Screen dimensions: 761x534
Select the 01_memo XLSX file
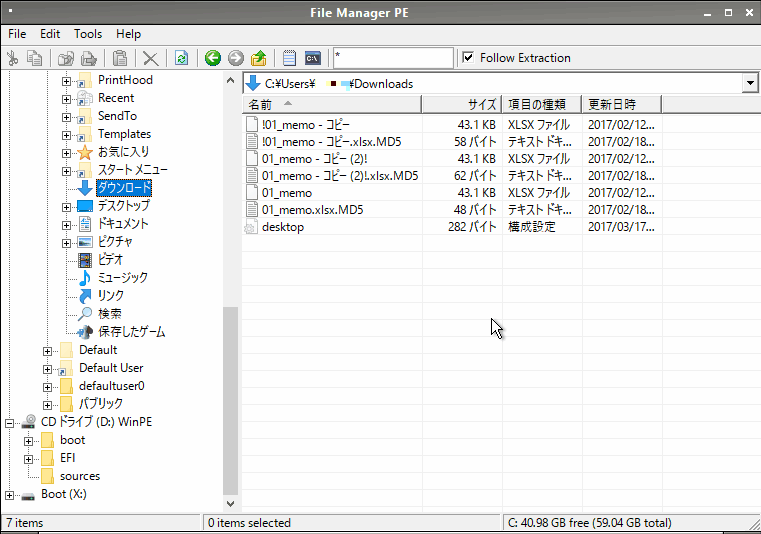point(287,193)
